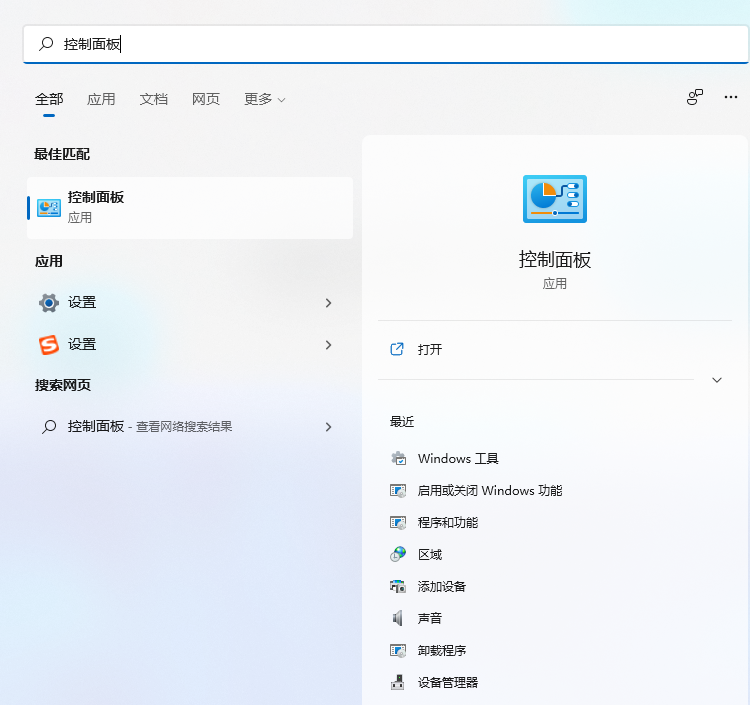750x705 pixels.
Task: Click the 控制面板 title in preview pane
Action: [x=555, y=260]
